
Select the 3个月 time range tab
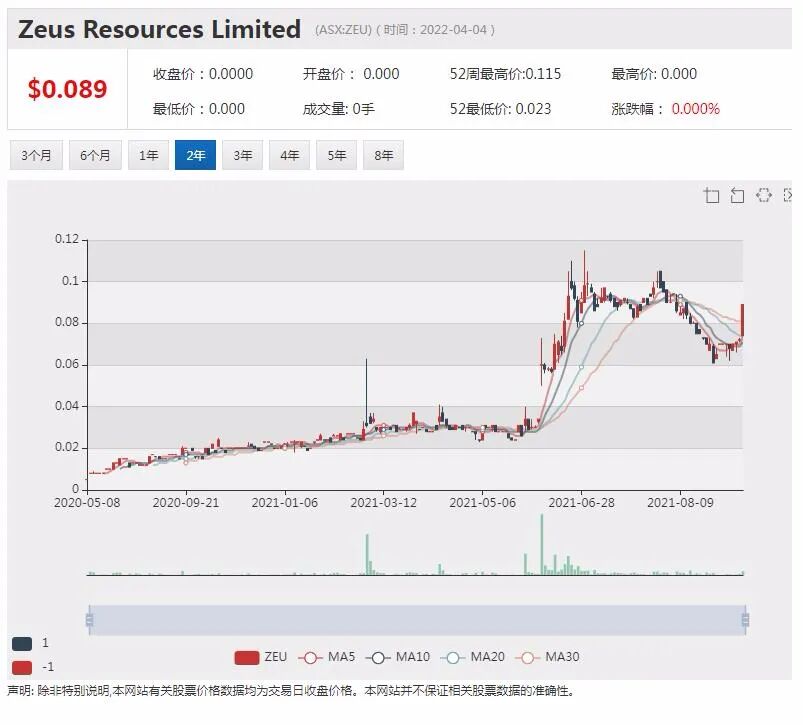coord(36,155)
